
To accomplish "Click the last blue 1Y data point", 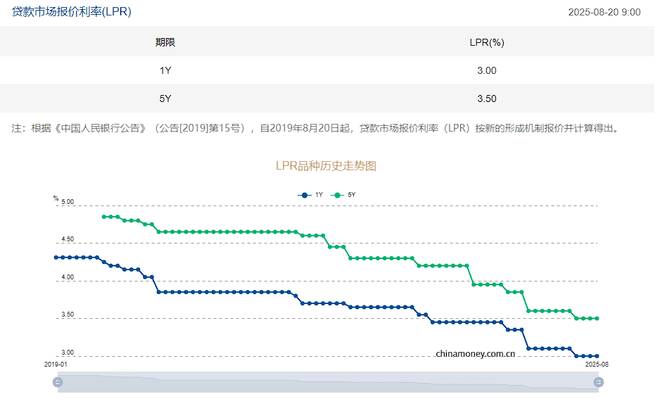I will click(597, 356).
